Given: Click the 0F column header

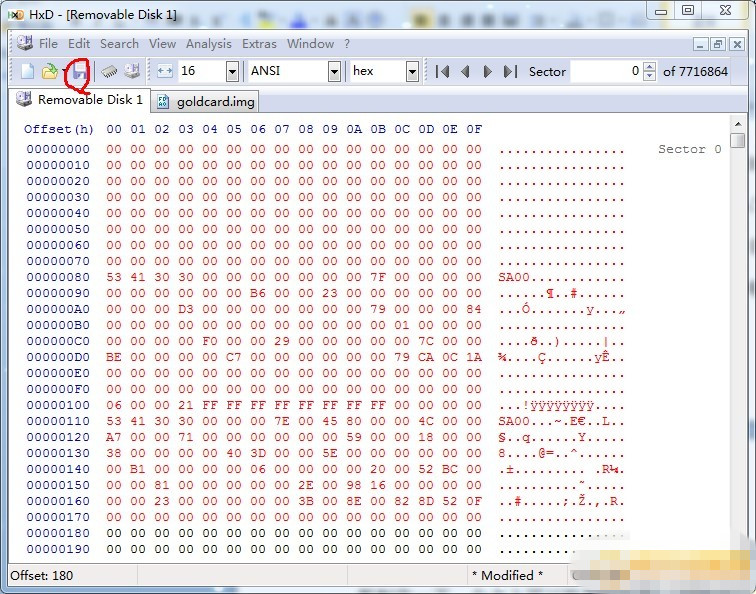Looking at the screenshot, I should [x=474, y=129].
